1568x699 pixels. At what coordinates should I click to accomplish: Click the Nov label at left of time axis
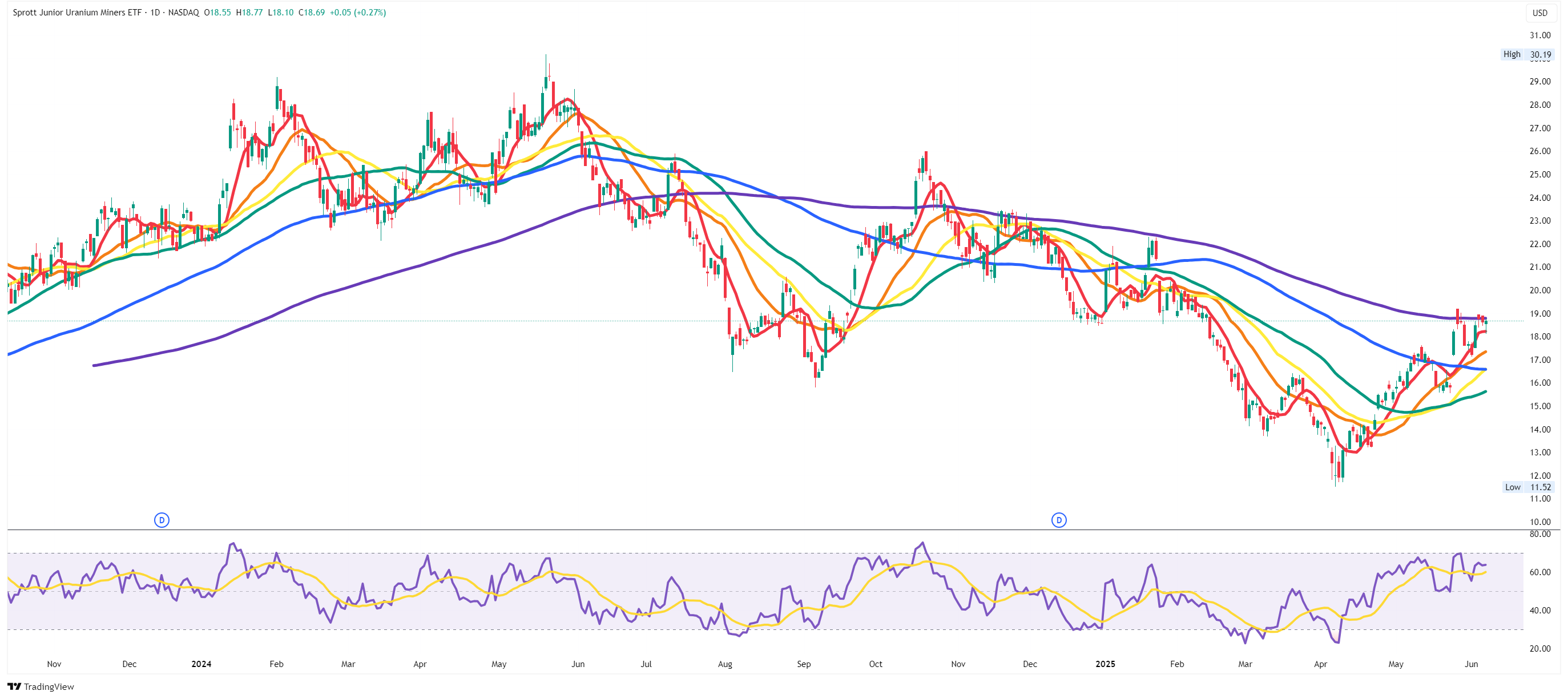coord(54,664)
